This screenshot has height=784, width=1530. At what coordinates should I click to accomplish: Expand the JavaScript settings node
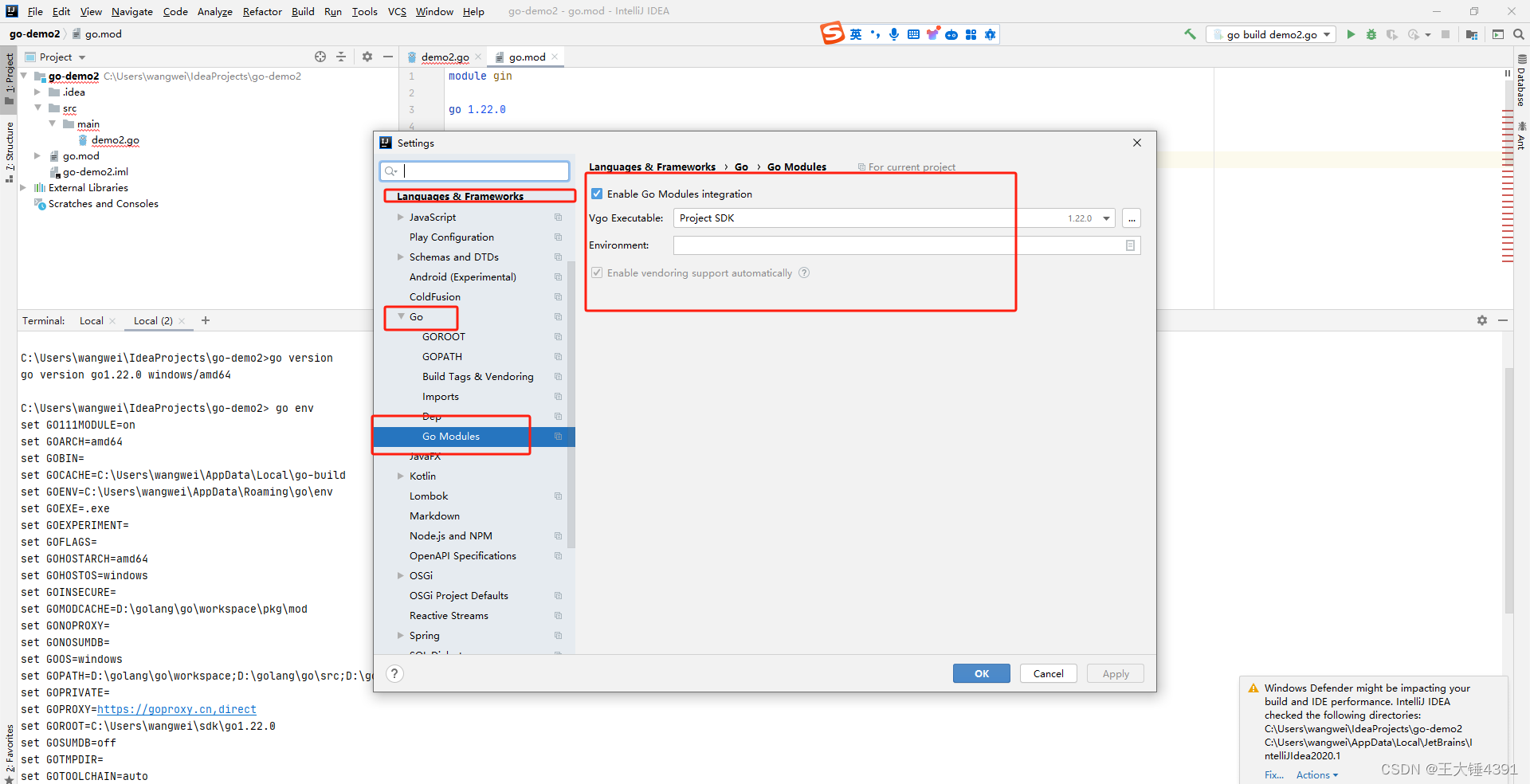[401, 217]
